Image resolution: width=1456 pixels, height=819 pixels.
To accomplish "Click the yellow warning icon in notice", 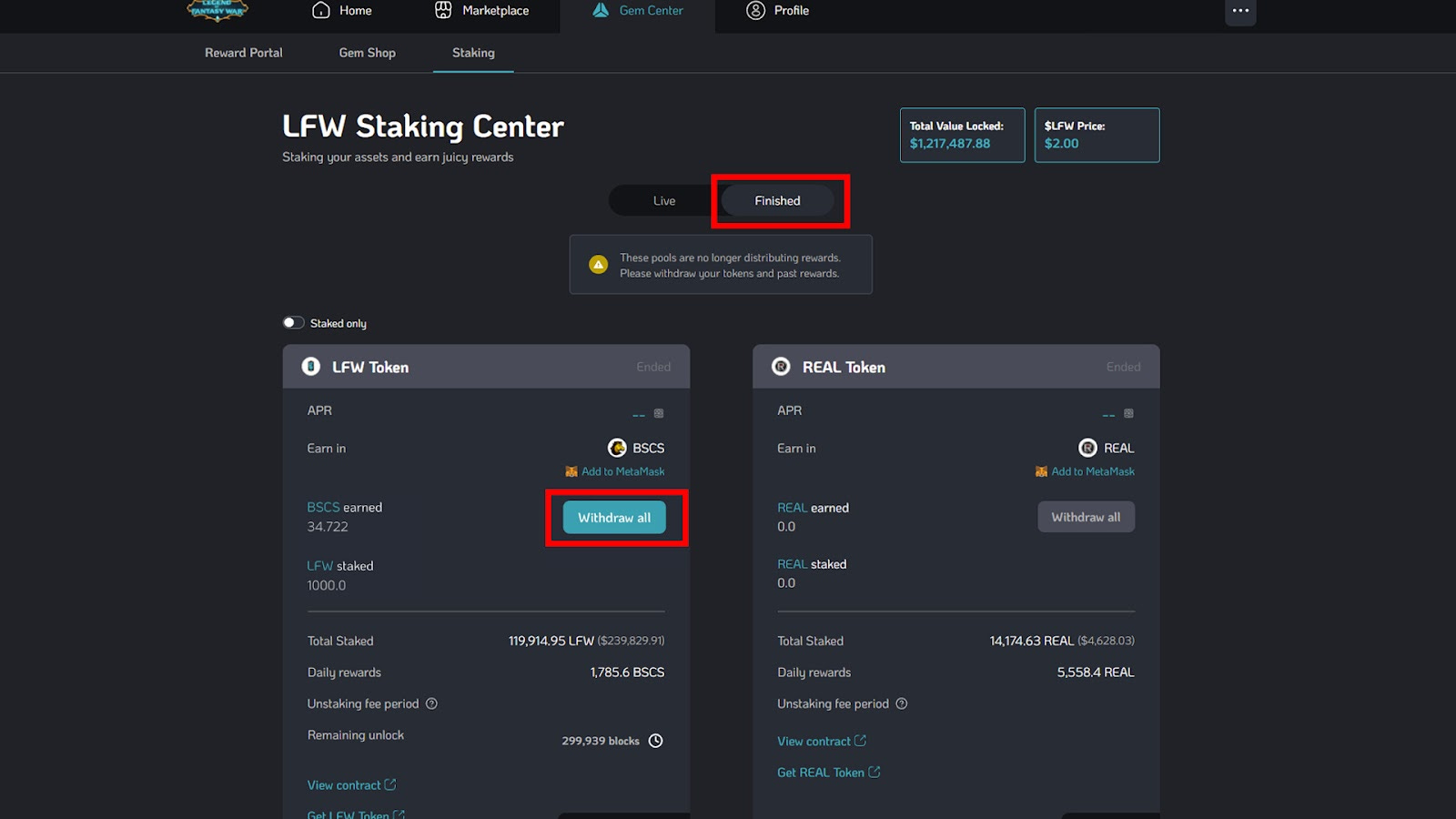I will point(598,265).
